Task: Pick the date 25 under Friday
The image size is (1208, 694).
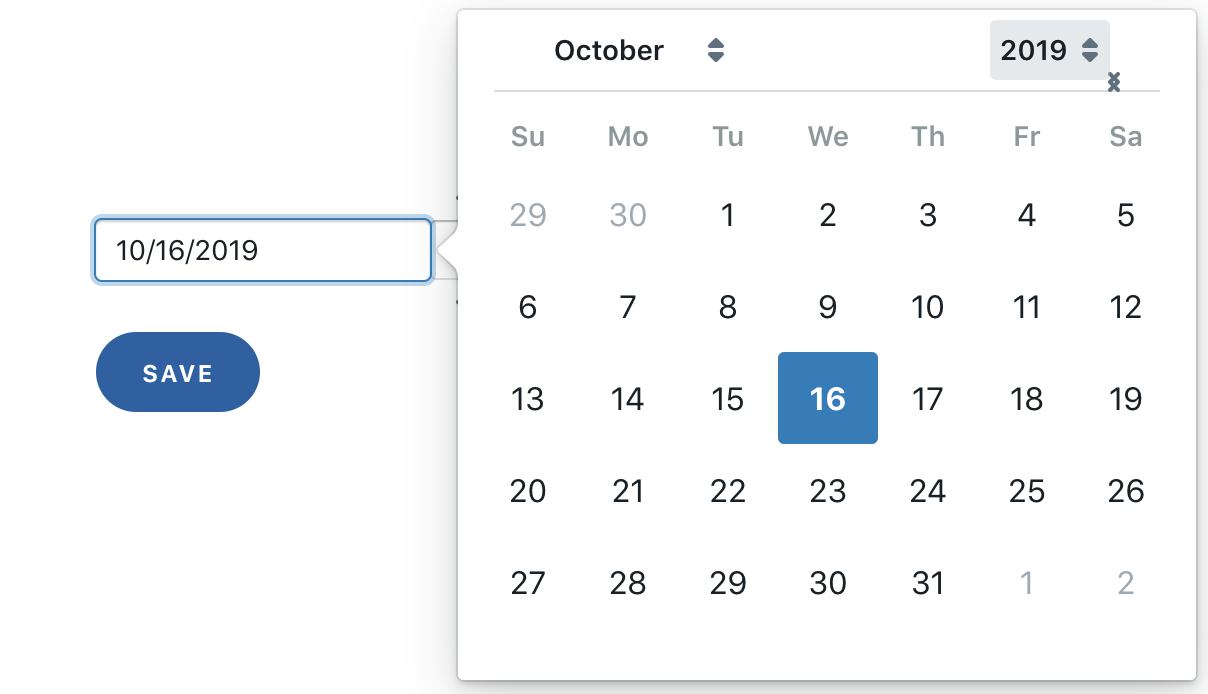Action: point(1026,490)
